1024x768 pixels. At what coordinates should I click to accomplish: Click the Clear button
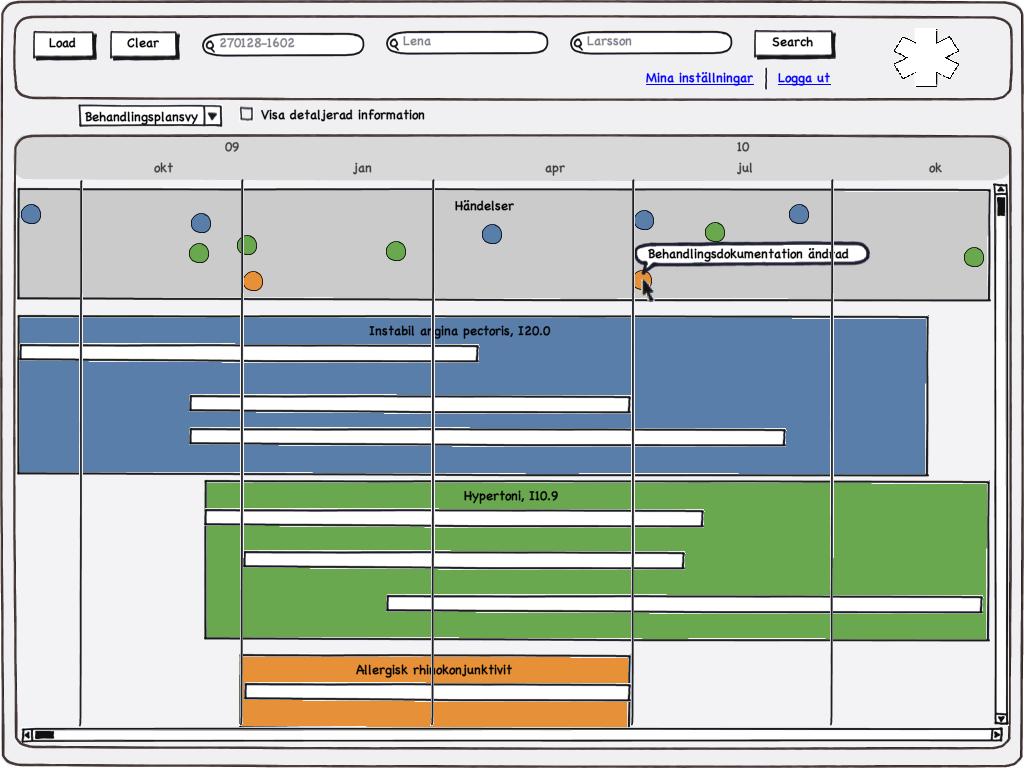(x=144, y=44)
